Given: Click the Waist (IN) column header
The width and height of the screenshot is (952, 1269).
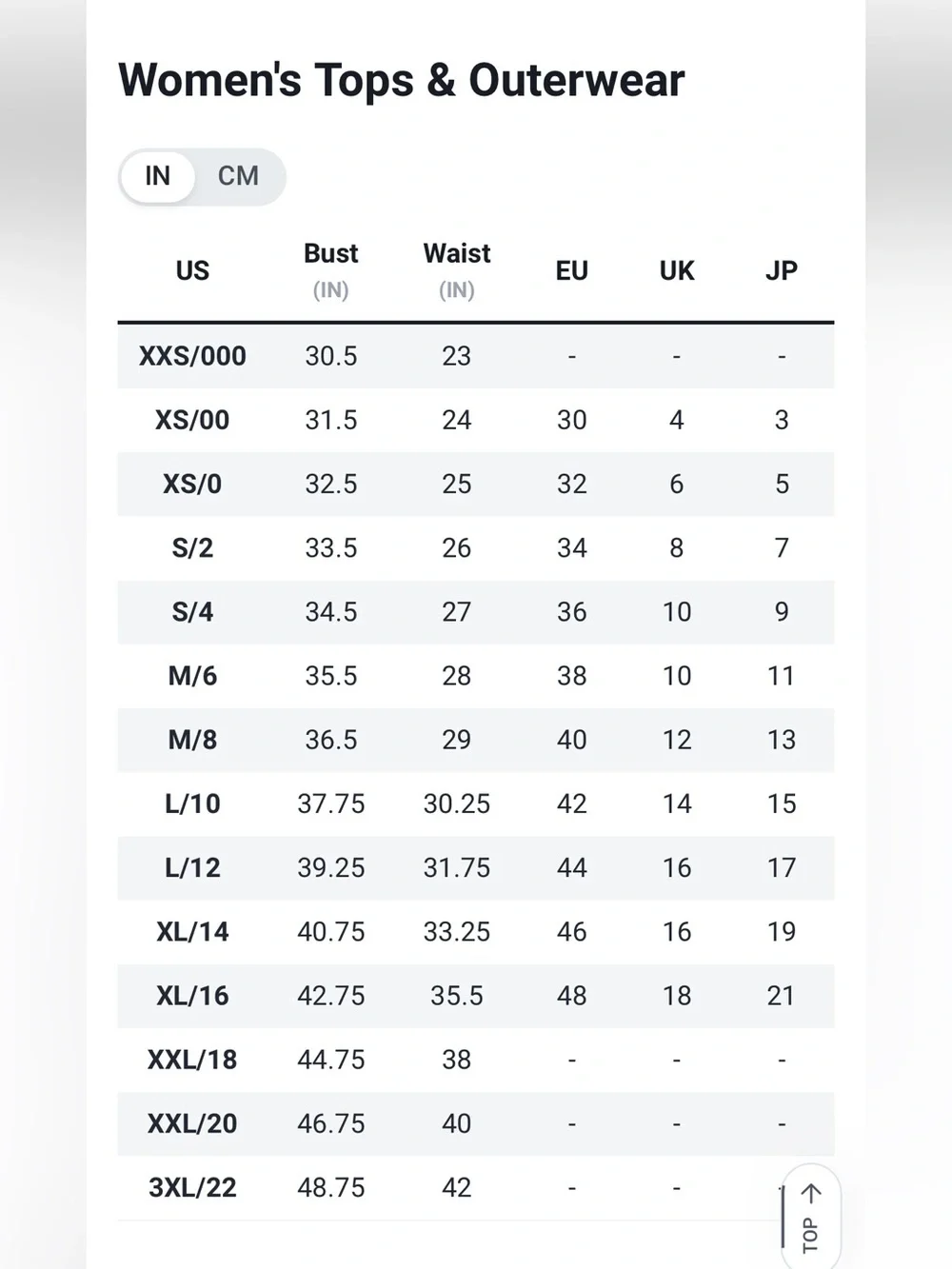Looking at the screenshot, I should pos(457,270).
